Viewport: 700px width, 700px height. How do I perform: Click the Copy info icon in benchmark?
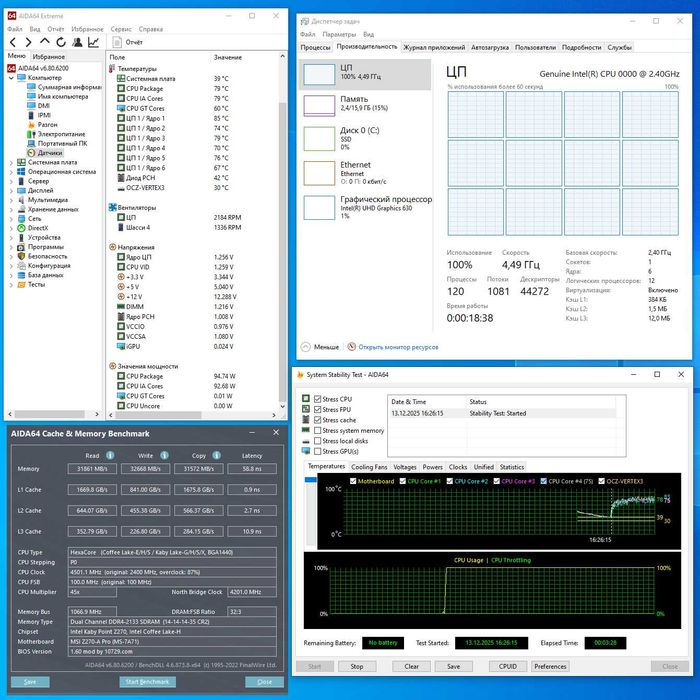coord(217,455)
